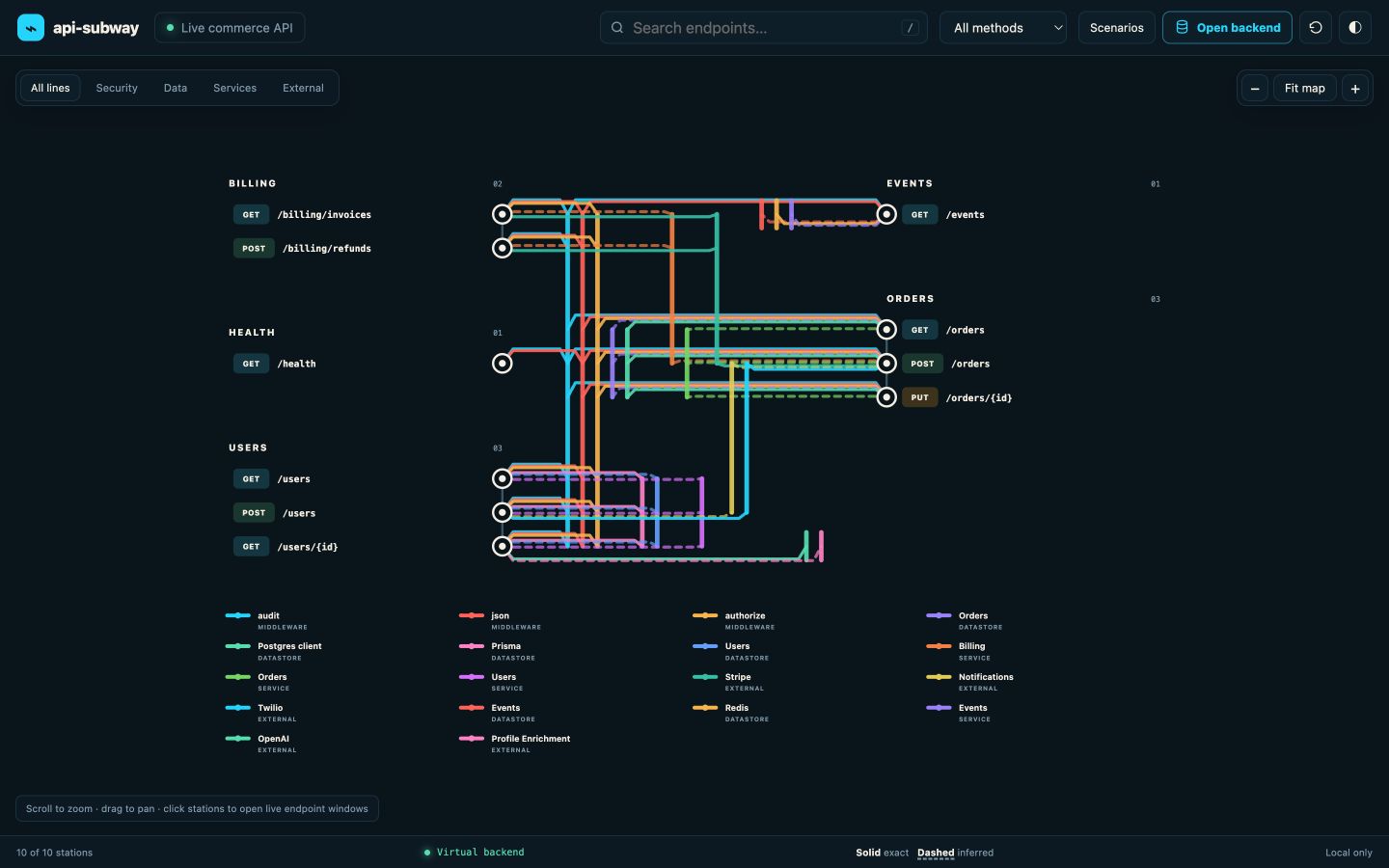Zoom out with the minus button
Viewport: 1389px width, 868px height.
point(1255,88)
